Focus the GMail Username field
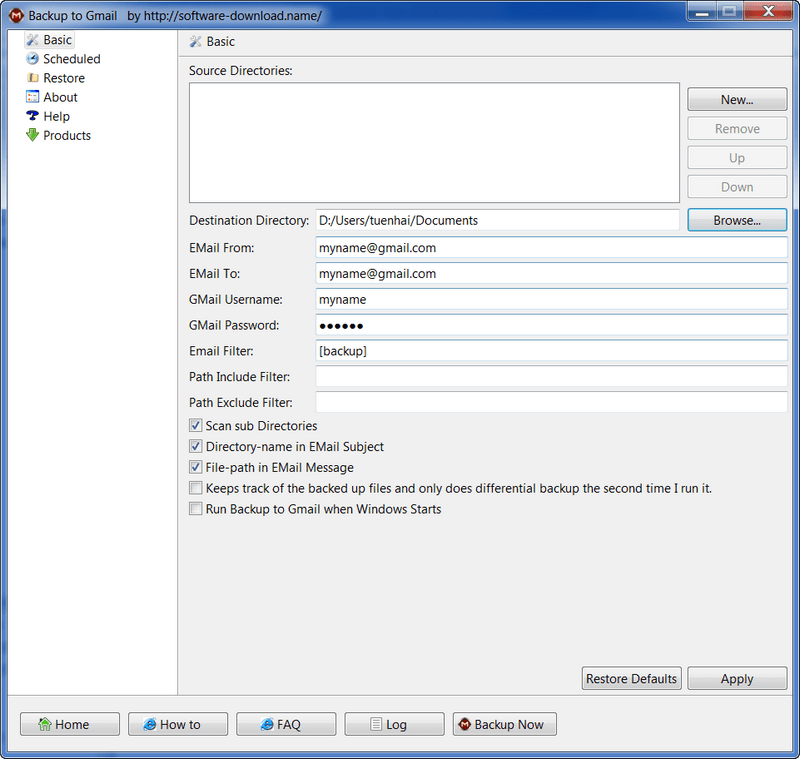 coord(552,299)
